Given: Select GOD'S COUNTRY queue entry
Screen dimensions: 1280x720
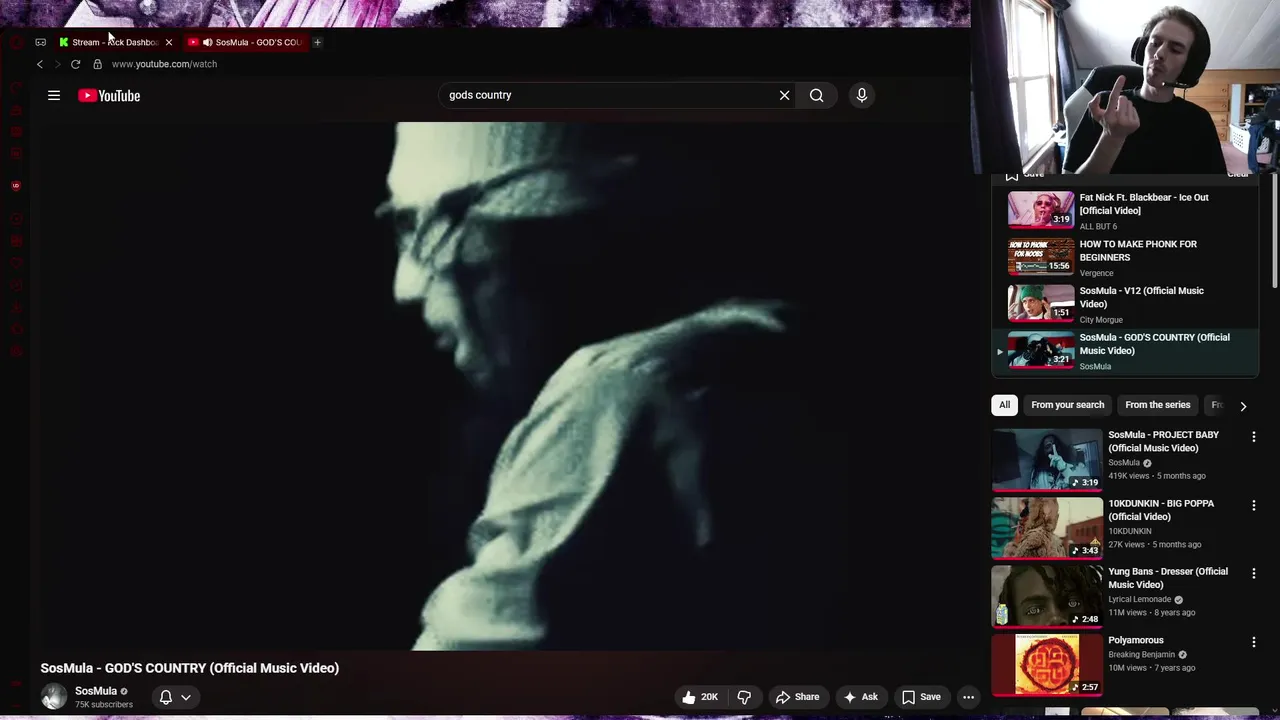Looking at the screenshot, I should pyautogui.click(x=1124, y=350).
